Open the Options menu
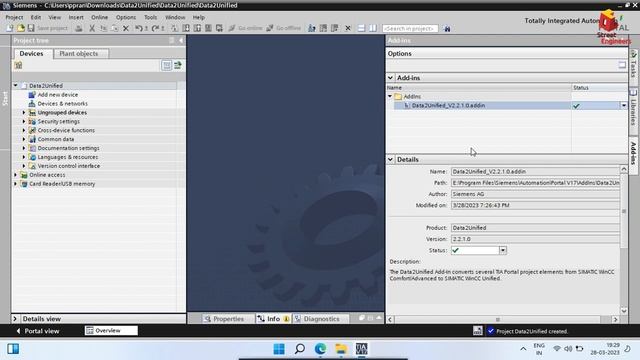The height and width of the screenshot is (360, 640). coord(126,18)
